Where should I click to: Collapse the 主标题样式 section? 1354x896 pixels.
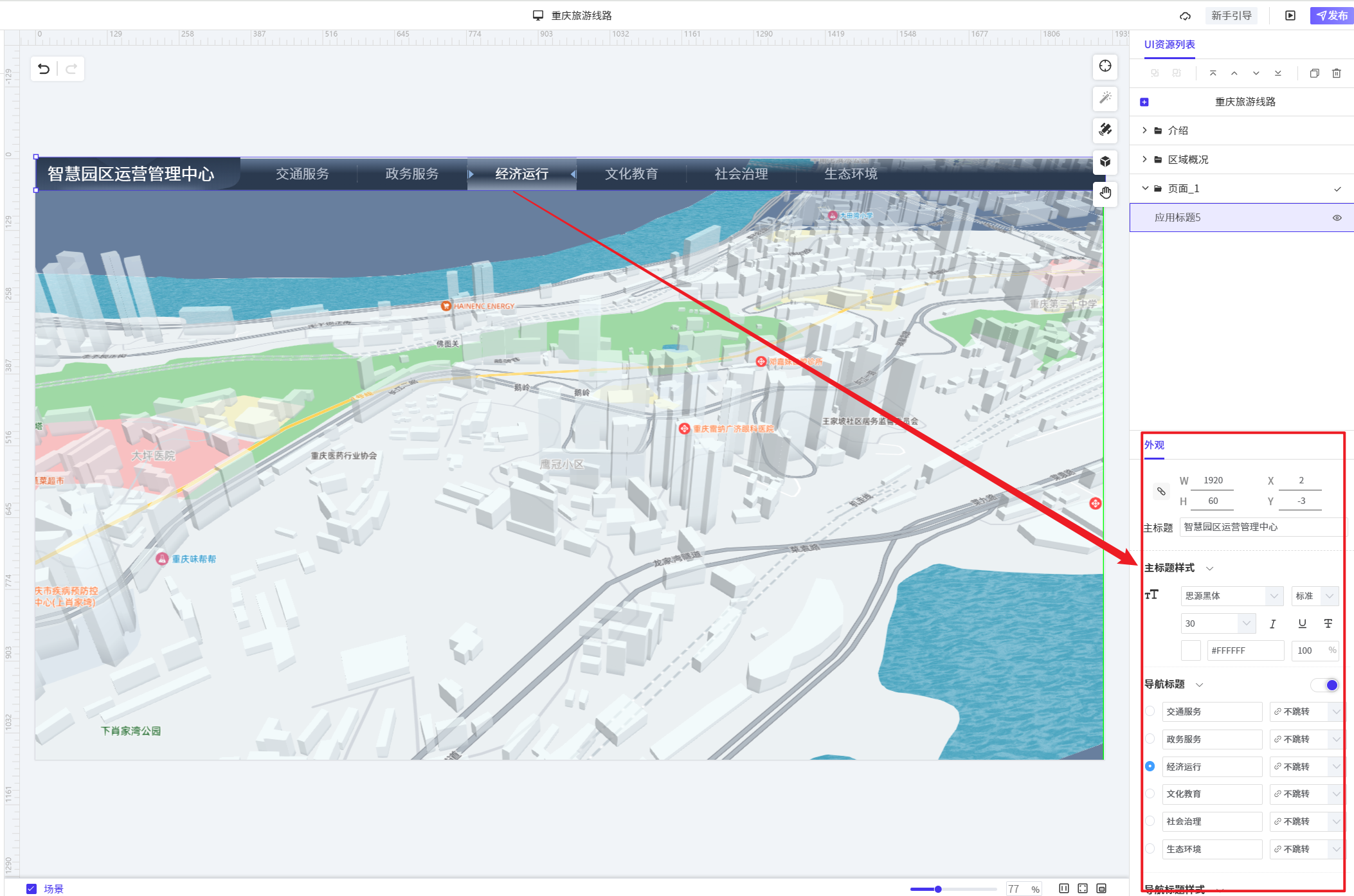point(1209,568)
